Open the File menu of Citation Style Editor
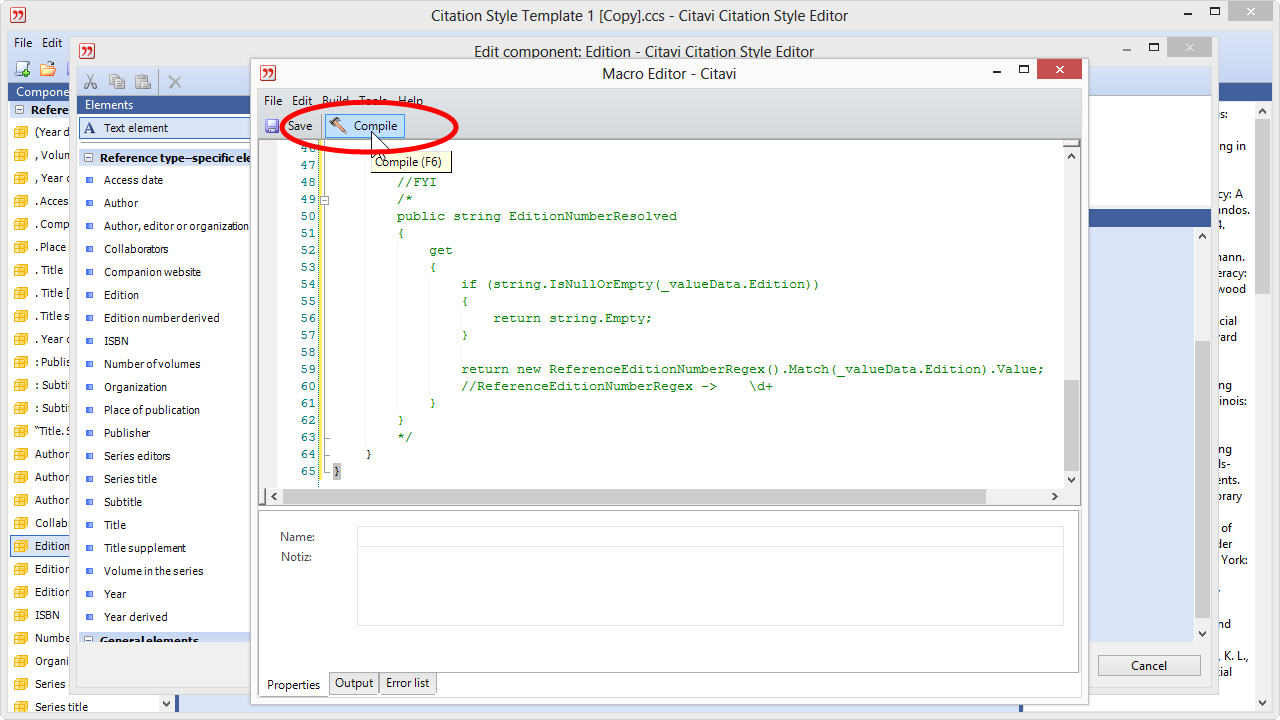The image size is (1280, 720). [x=23, y=43]
